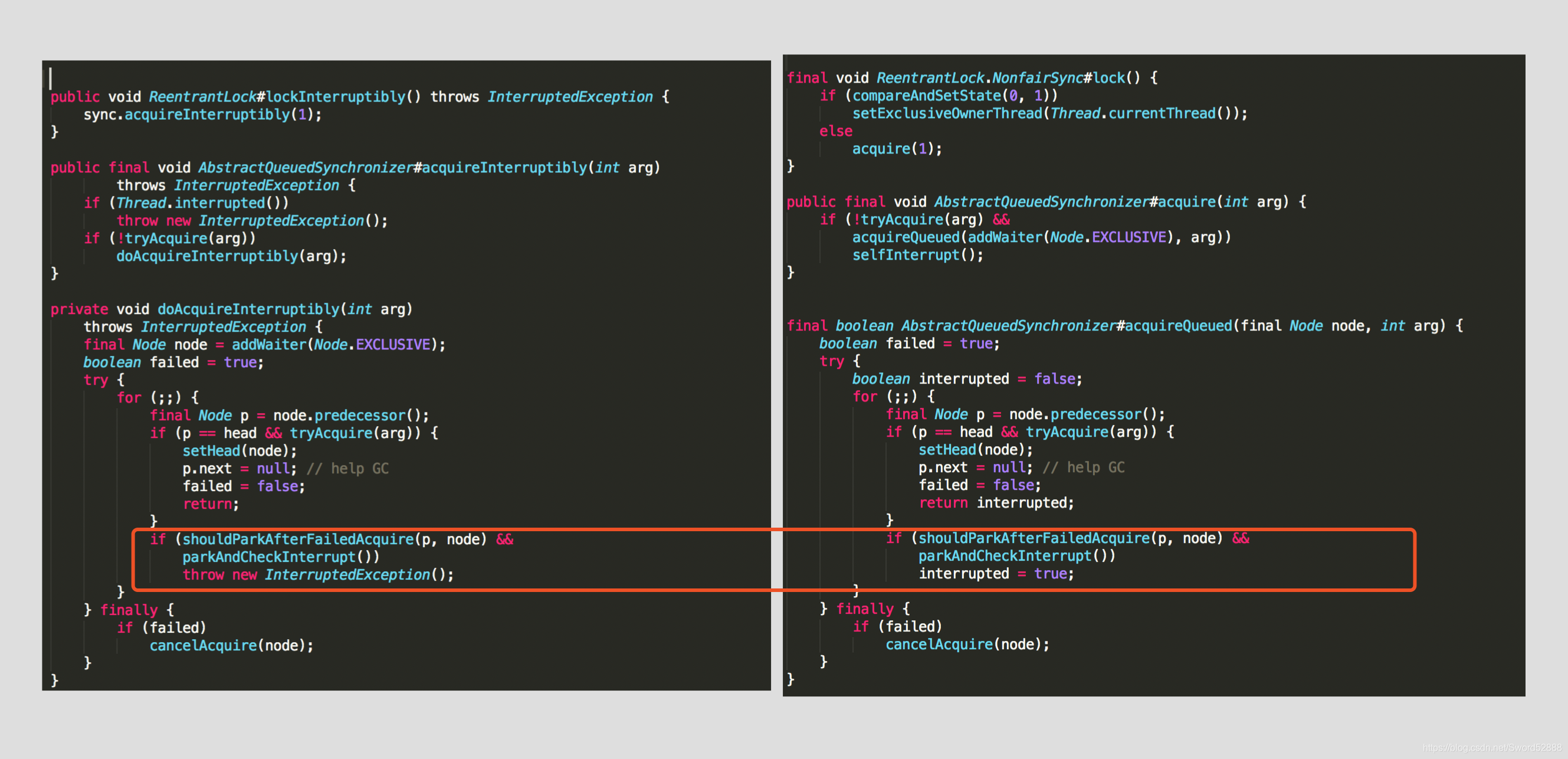Click 'cancelAcquire(node);' in the left panel

point(231,645)
